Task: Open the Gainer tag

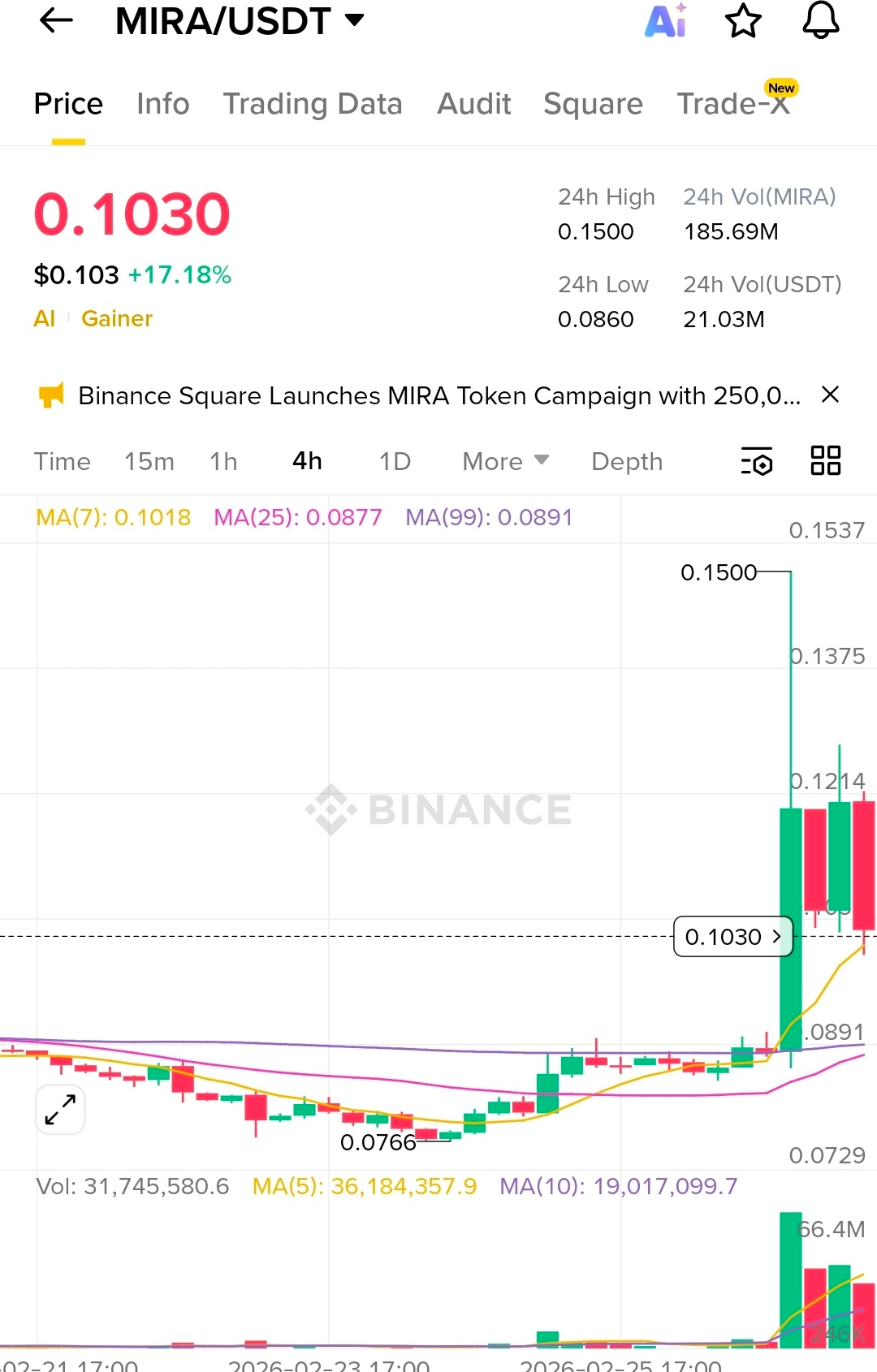Action: [117, 318]
